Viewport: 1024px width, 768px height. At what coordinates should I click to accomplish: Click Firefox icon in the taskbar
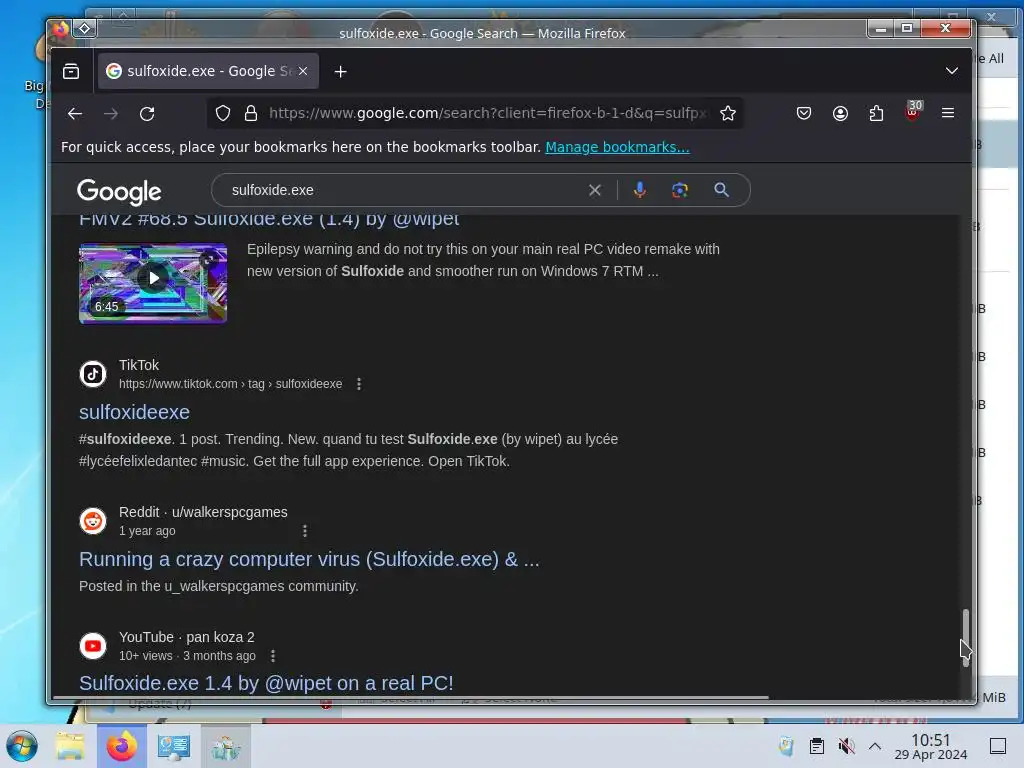[x=122, y=746]
